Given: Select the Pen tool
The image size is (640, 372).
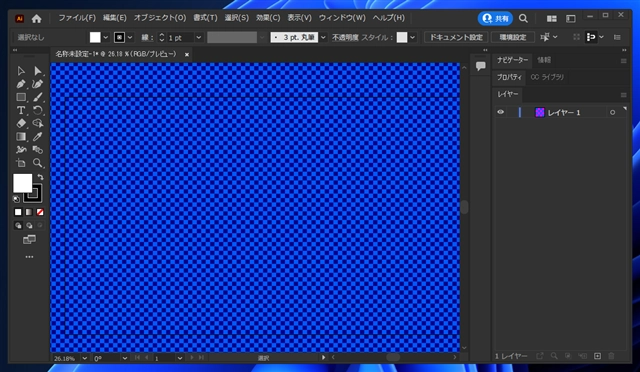Looking at the screenshot, I should 21,84.
